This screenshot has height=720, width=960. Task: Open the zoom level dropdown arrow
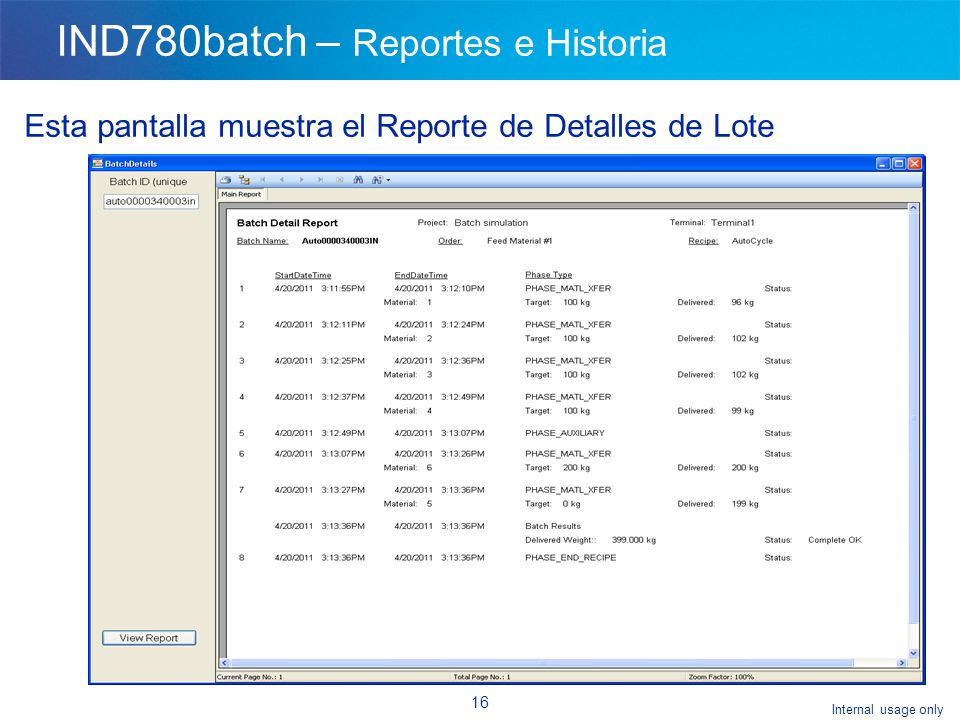(x=388, y=181)
